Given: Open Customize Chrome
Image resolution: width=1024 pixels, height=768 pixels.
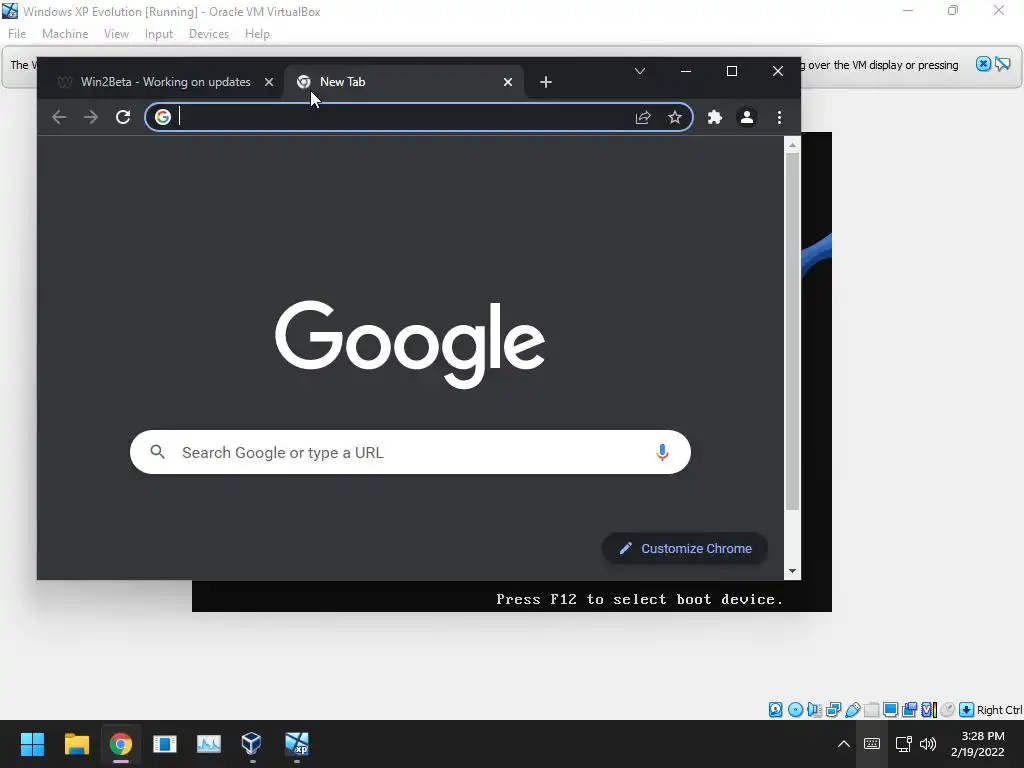Looking at the screenshot, I should pyautogui.click(x=684, y=549).
